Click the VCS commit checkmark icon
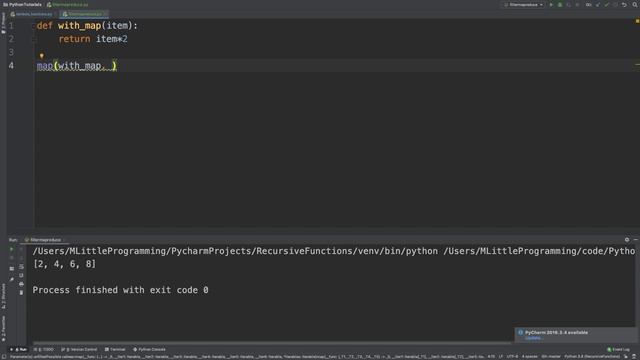 [x=607, y=4]
